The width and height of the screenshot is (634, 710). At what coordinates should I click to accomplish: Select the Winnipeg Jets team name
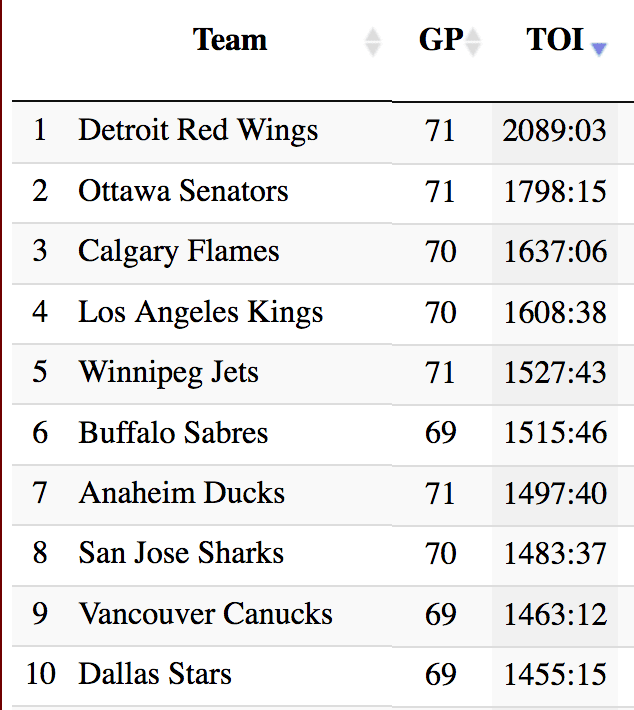coord(168,372)
